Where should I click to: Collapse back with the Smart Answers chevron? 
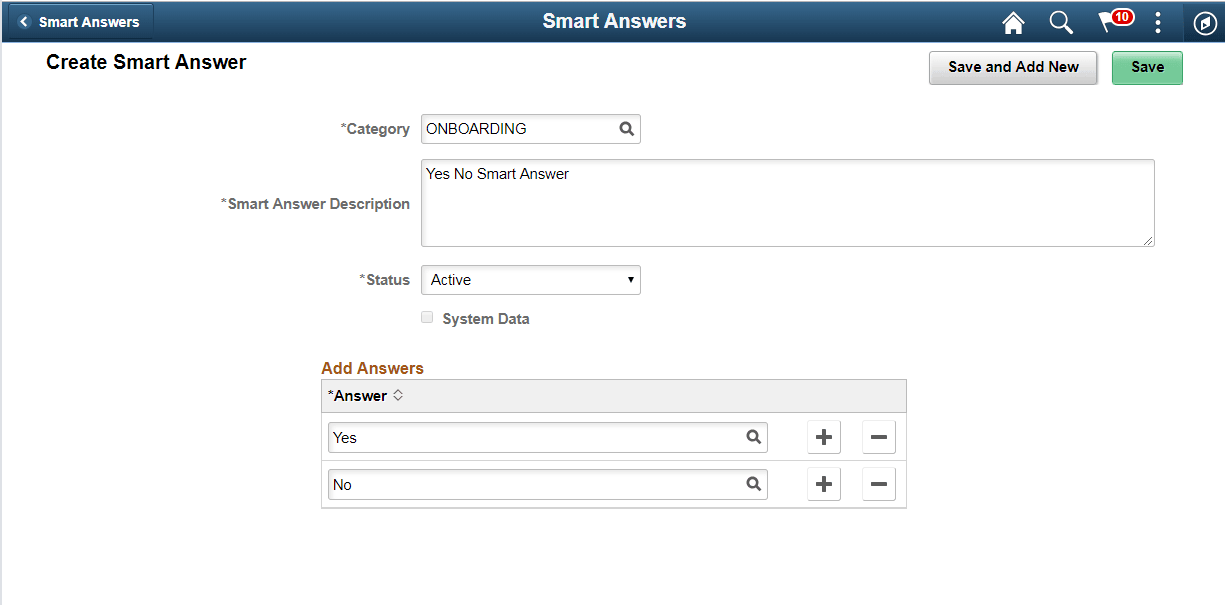pos(22,20)
